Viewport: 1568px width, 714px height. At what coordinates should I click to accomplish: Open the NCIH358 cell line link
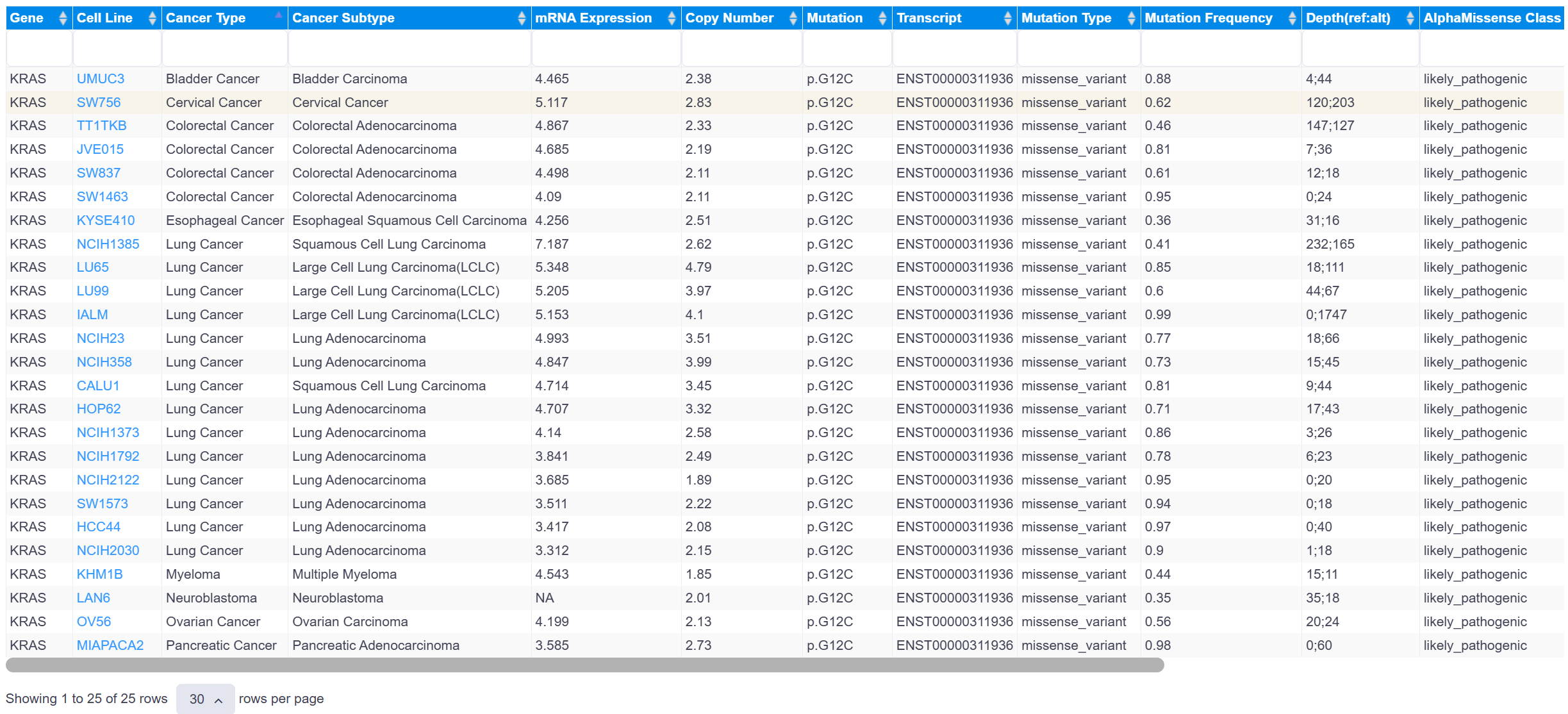[x=104, y=362]
